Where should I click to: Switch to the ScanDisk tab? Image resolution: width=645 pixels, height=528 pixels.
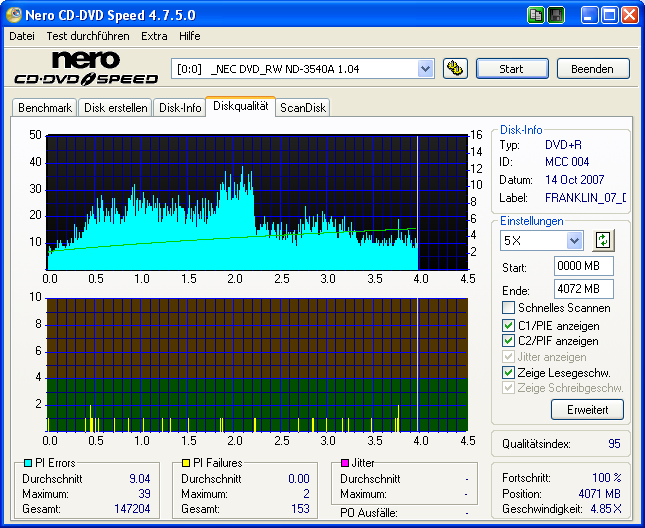click(x=302, y=107)
